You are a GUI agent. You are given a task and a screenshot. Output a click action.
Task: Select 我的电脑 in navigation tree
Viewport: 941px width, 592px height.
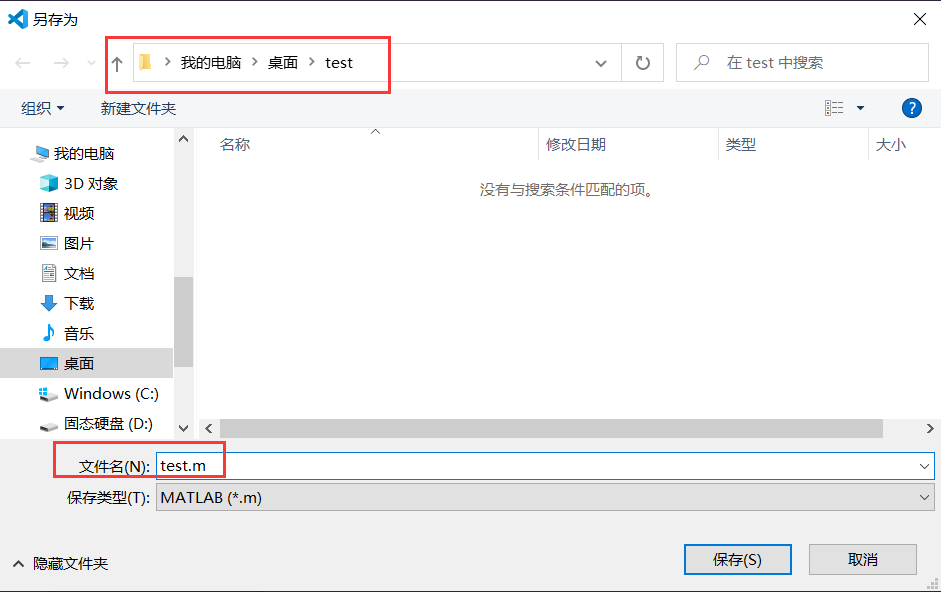point(84,154)
